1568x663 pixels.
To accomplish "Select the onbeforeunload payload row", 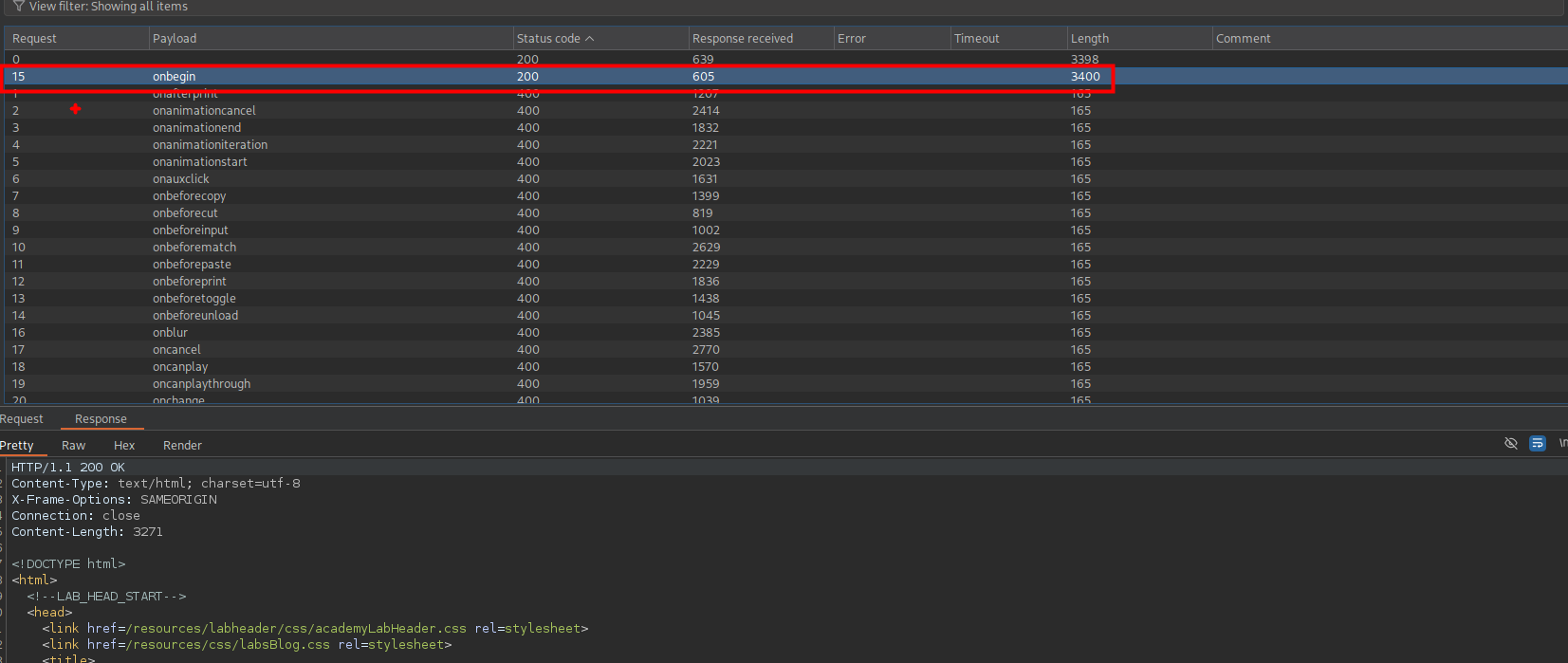I will pyautogui.click(x=195, y=316).
